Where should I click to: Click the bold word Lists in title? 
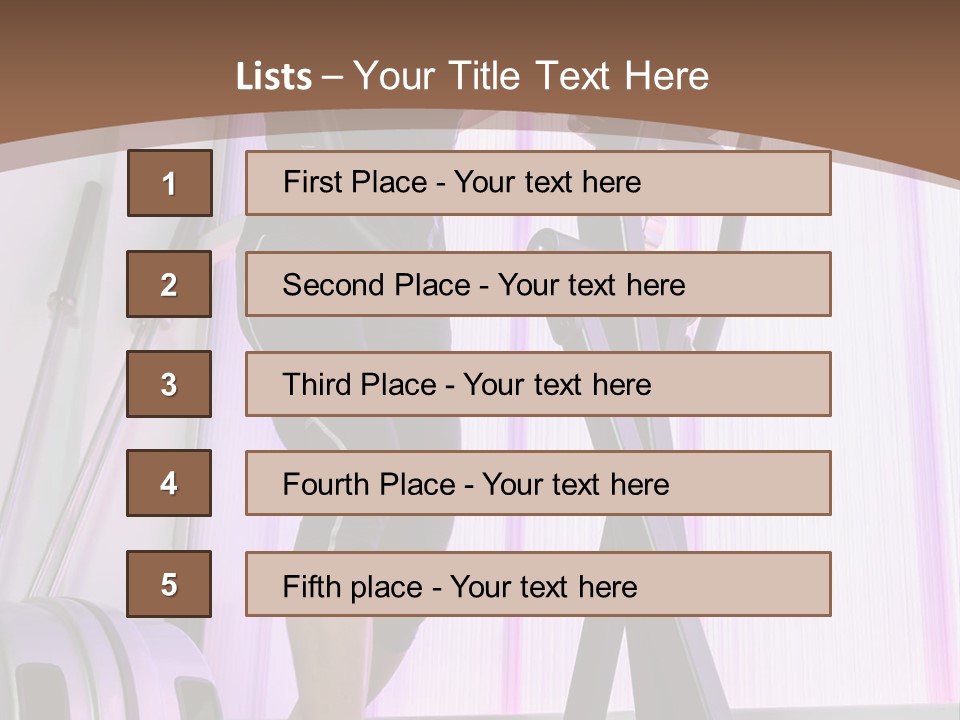coord(274,77)
